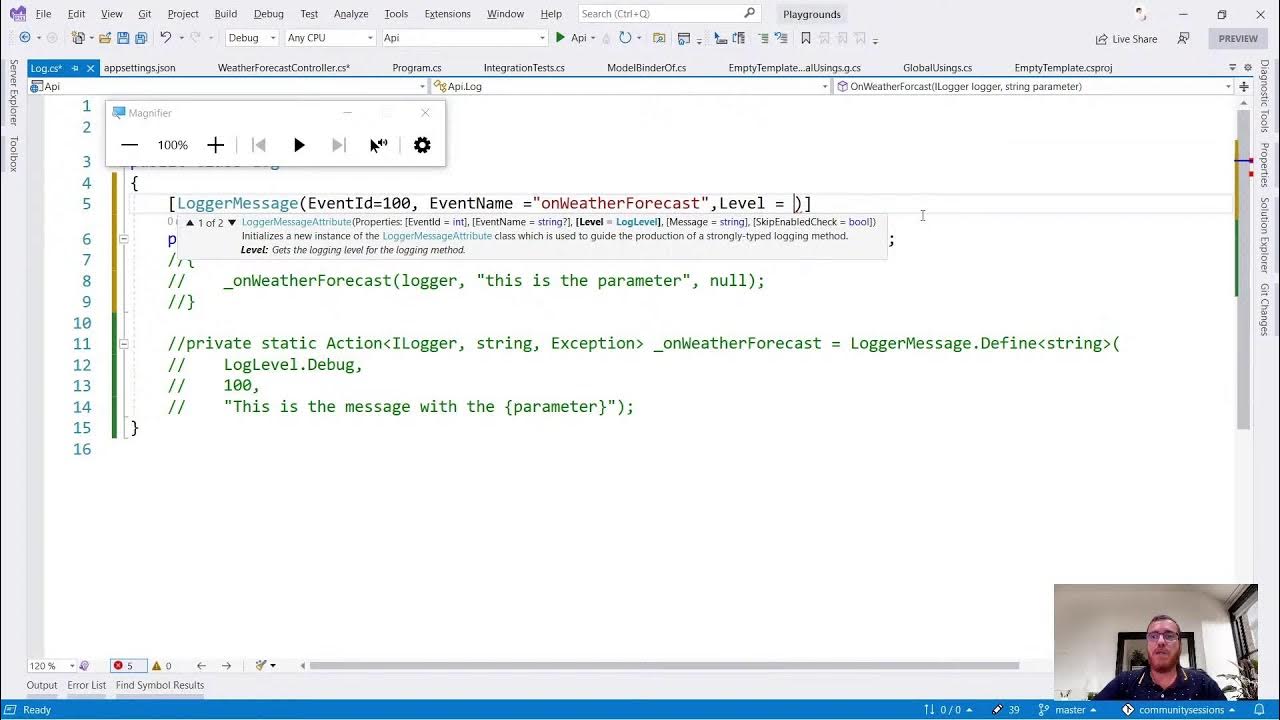Open the ModelBinderOf.cs tab
Viewport: 1280px width, 720px height.
[647, 68]
